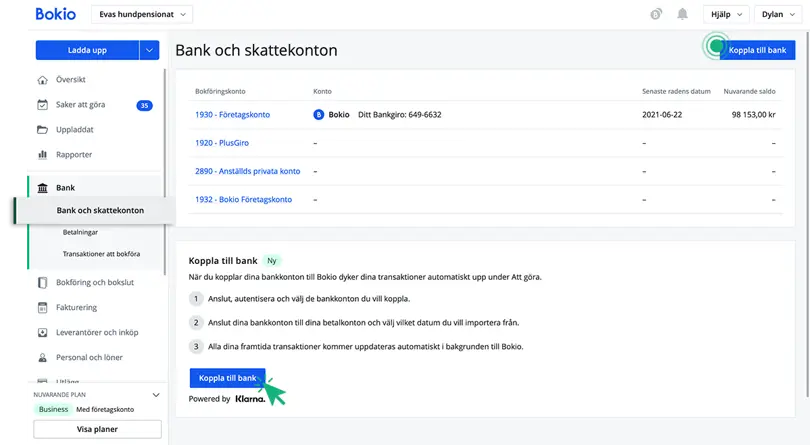Click the coin icon beside the bell

[x=656, y=14]
